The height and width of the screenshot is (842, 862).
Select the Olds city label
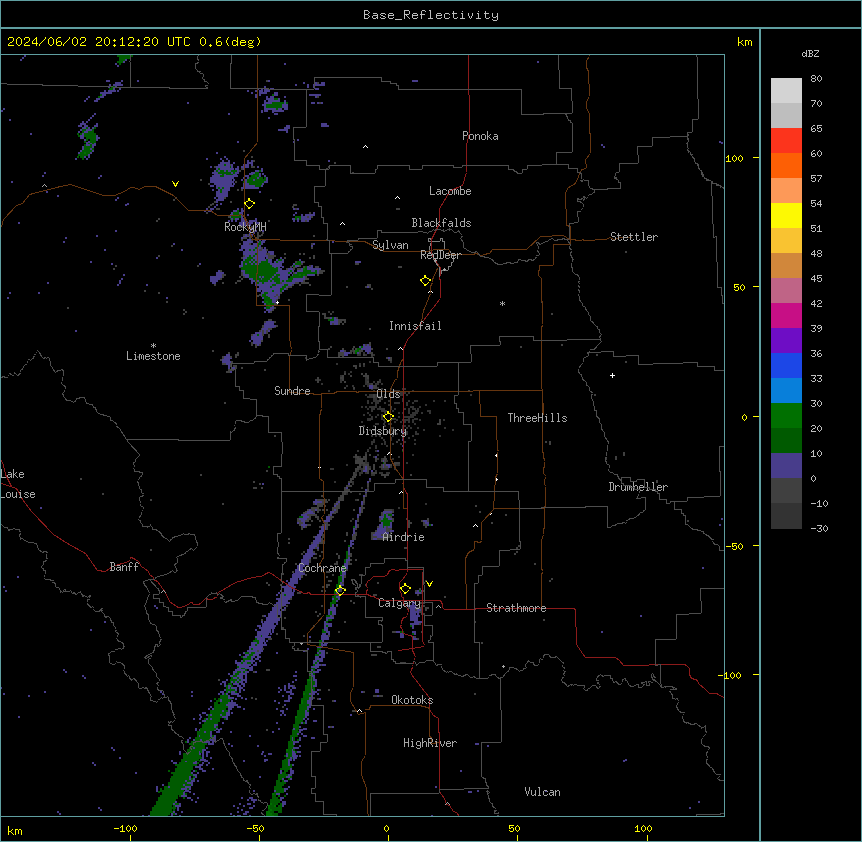coord(388,394)
